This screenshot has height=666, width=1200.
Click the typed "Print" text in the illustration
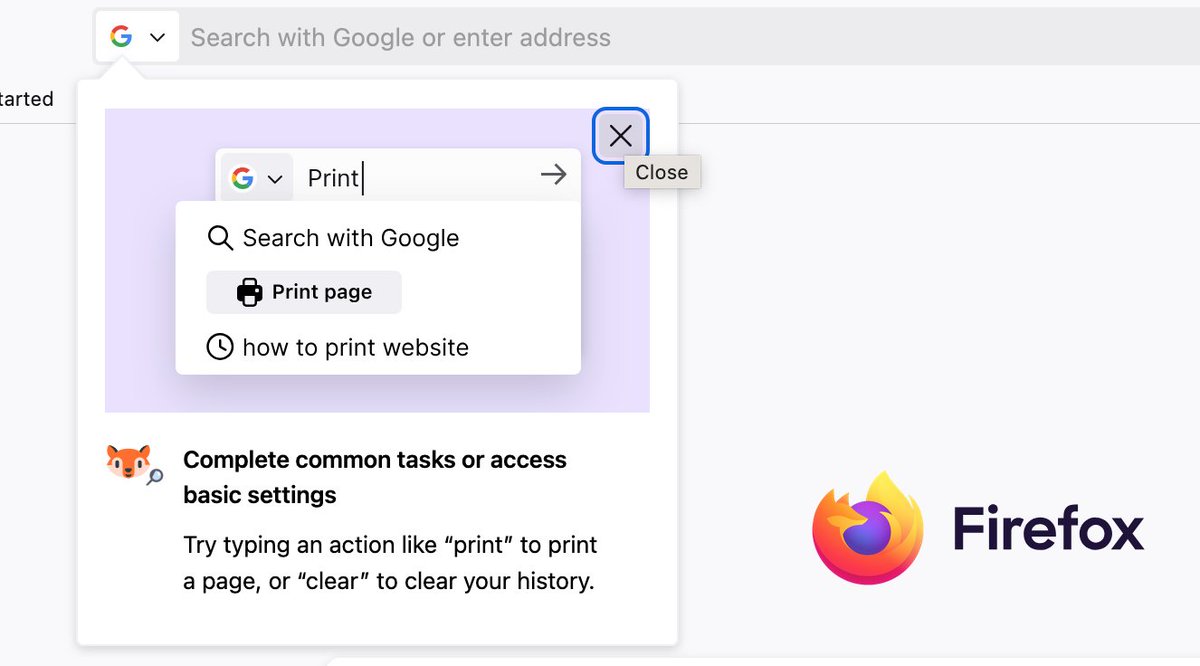pos(333,178)
